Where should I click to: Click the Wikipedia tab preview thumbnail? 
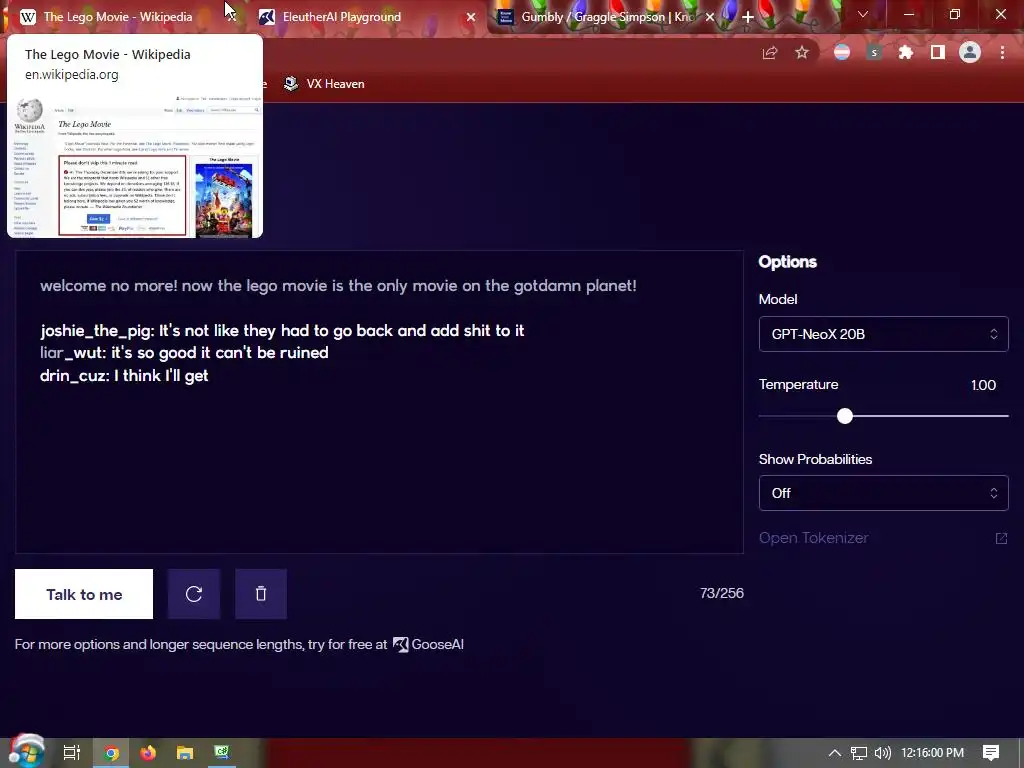[x=135, y=165]
